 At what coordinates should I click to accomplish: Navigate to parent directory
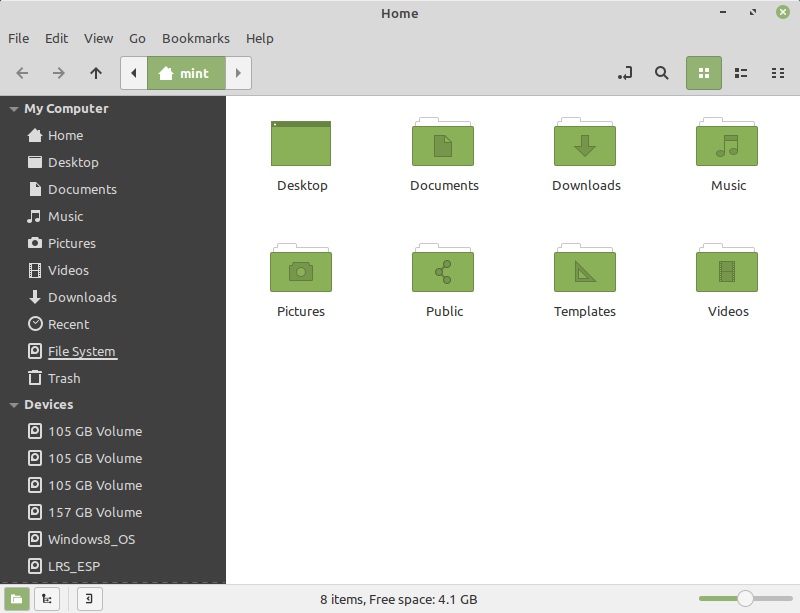tap(96, 73)
